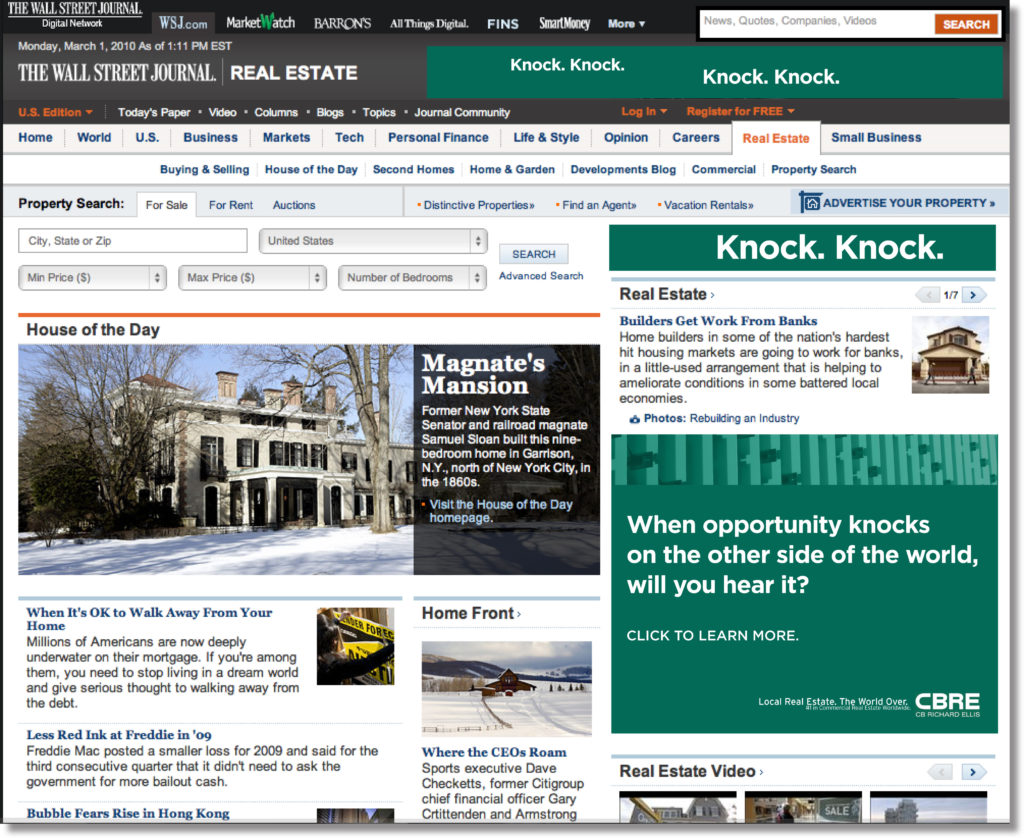This screenshot has width=1024, height=838.
Task: Click the orange SEARCH button at top
Action: point(966,24)
